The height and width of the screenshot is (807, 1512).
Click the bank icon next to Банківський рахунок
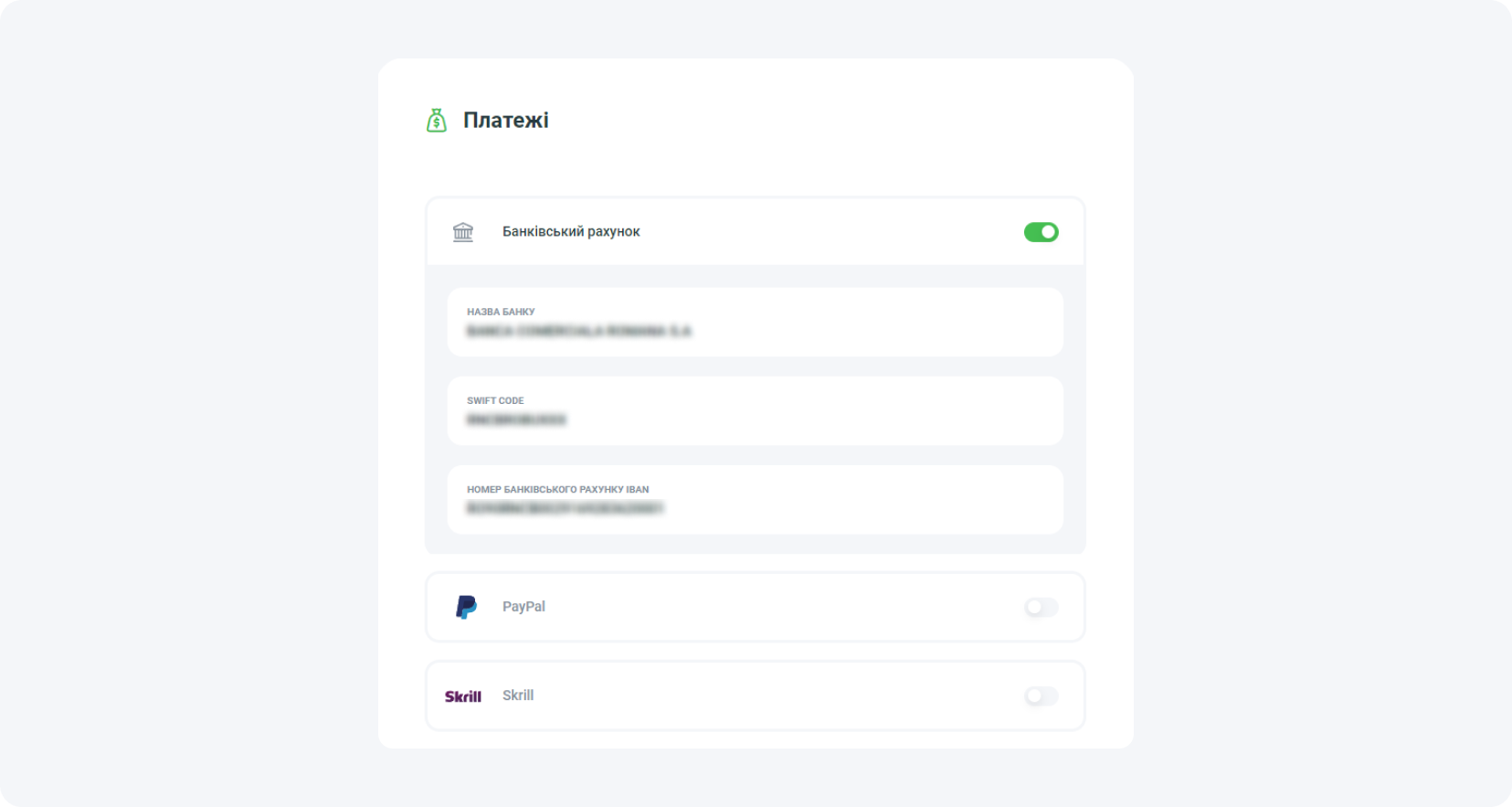click(463, 231)
